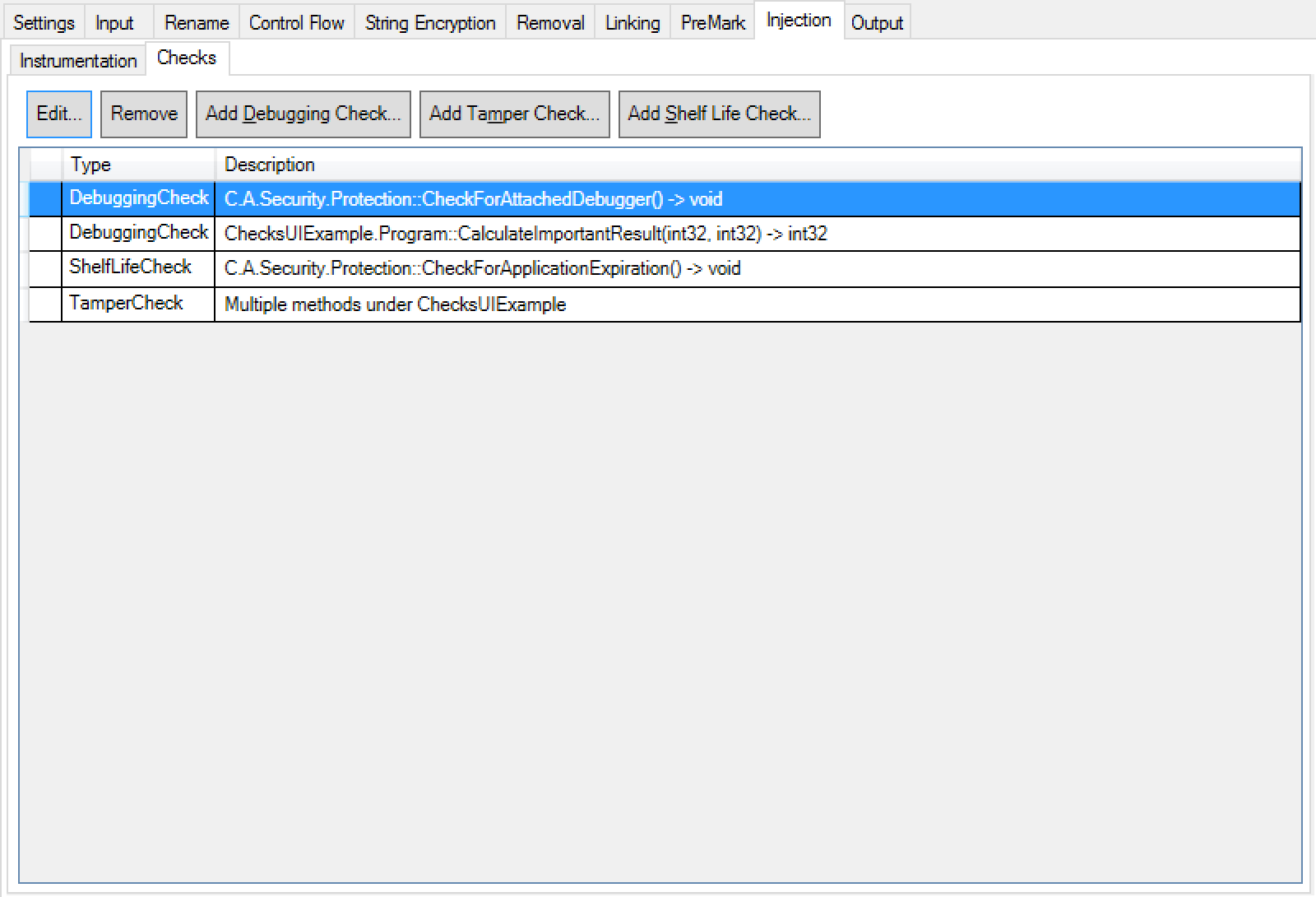Open the Removal tab
1316x897 pixels.
pos(549,22)
